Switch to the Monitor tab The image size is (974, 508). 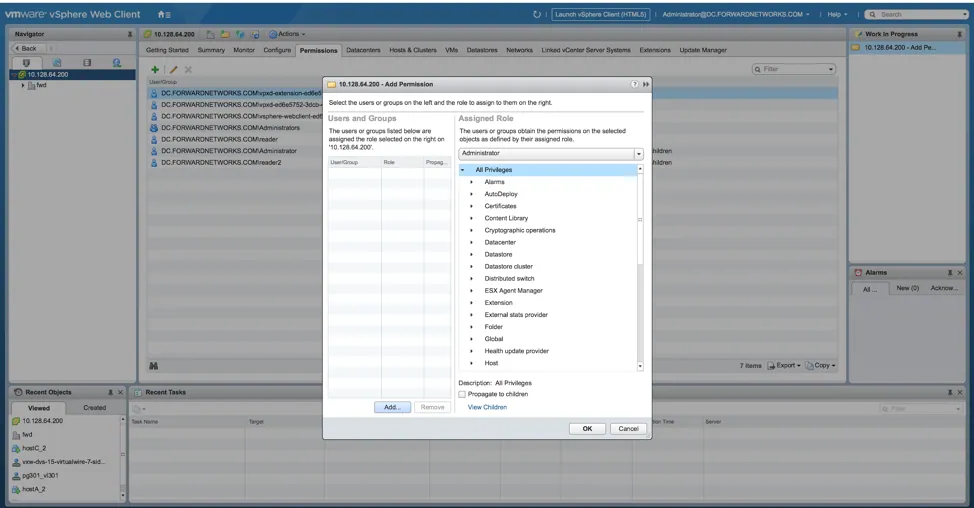tap(244, 50)
